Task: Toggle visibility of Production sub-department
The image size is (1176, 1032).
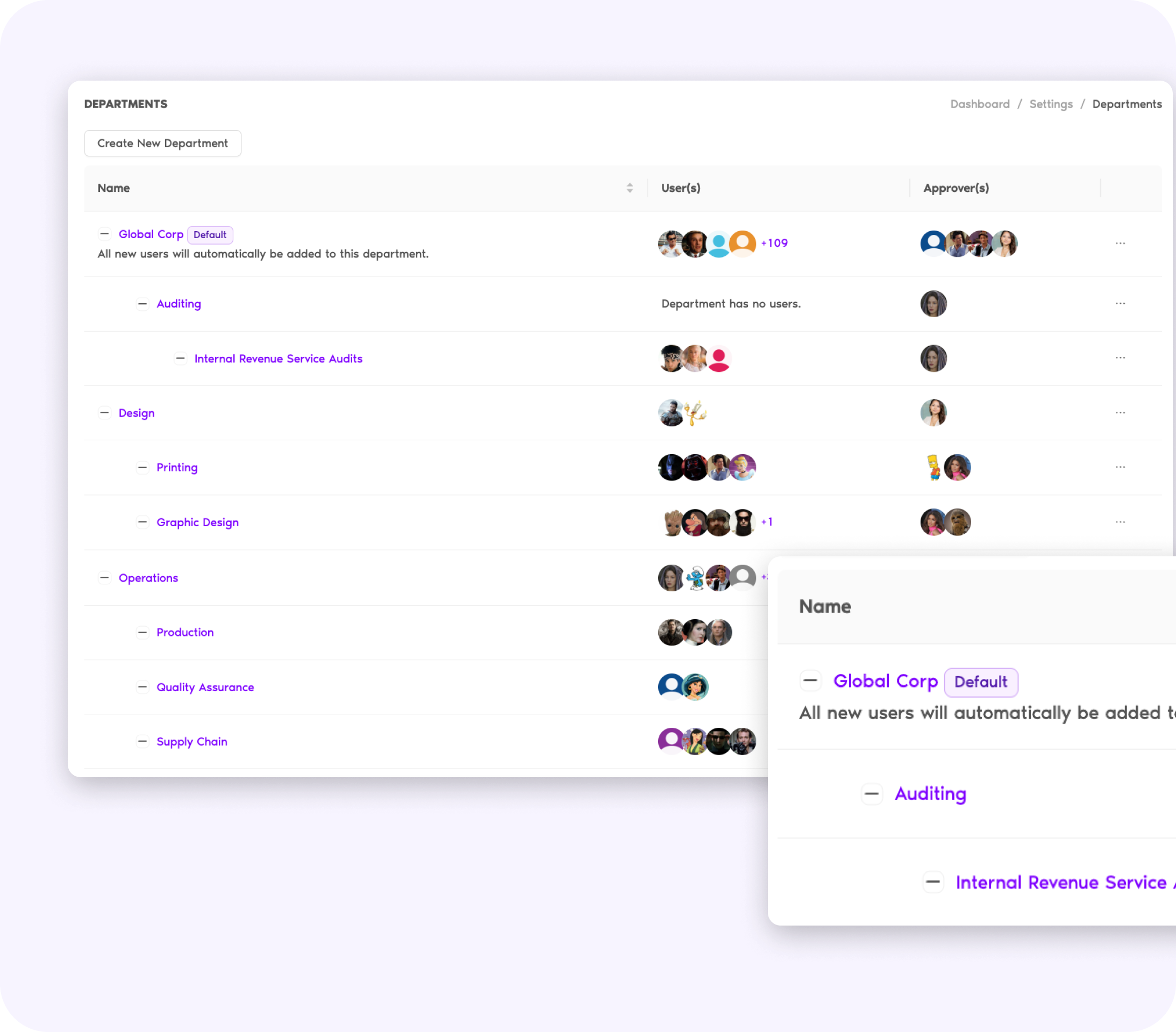Action: 142,632
